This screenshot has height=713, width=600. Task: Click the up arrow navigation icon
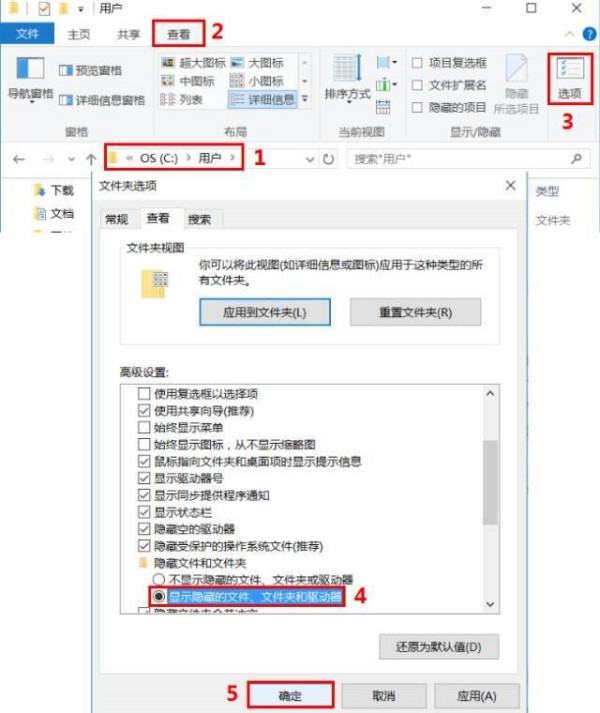point(91,159)
